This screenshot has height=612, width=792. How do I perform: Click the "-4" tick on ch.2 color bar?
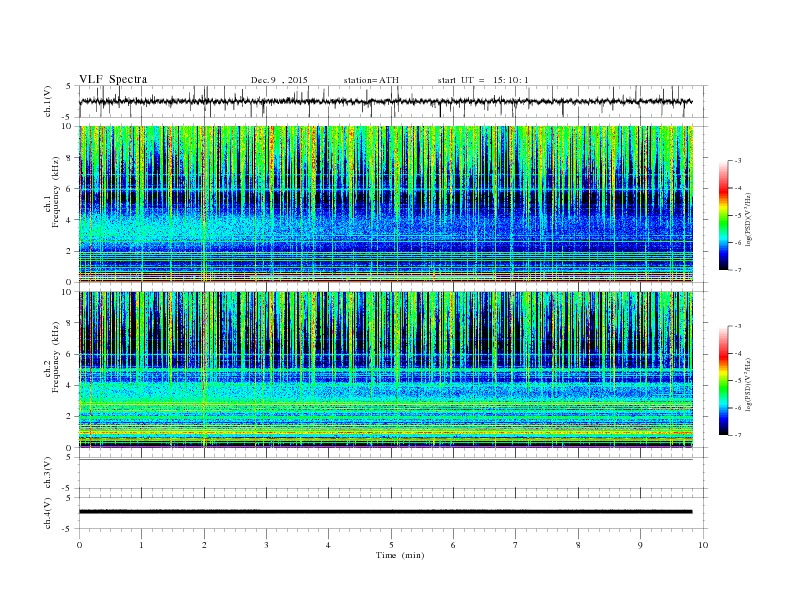(738, 353)
